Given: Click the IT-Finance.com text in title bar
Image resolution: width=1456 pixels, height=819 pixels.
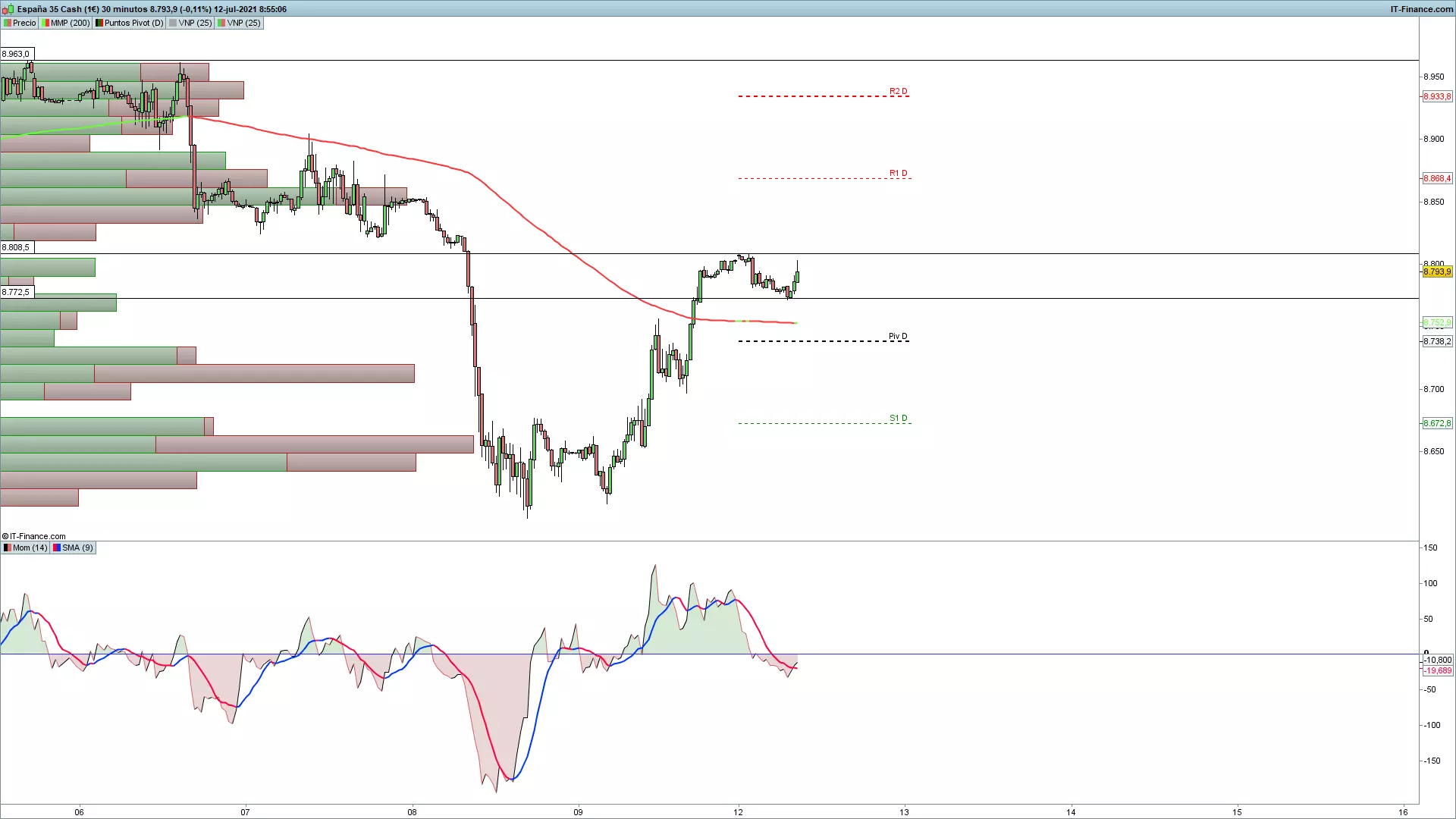Looking at the screenshot, I should pos(1422,9).
